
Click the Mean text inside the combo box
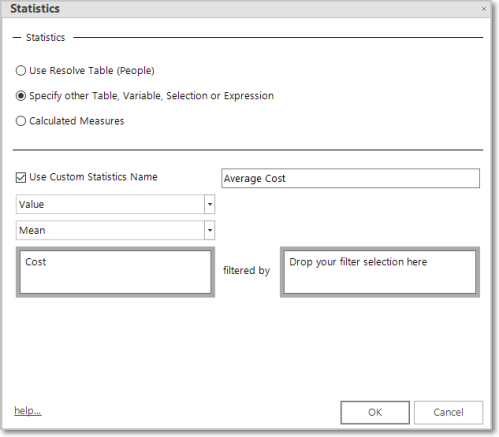32,230
